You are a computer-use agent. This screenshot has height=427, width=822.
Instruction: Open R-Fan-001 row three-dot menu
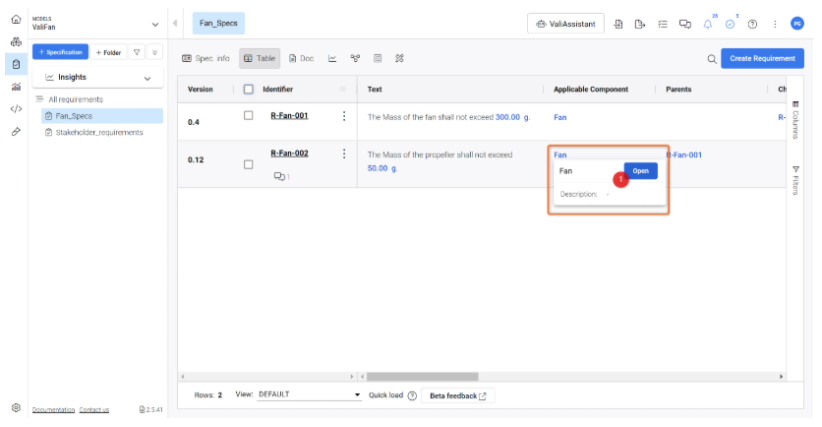point(344,116)
